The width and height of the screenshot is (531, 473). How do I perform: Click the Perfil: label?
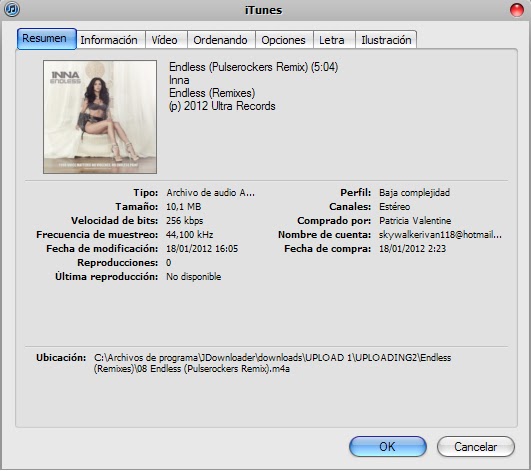pos(356,193)
